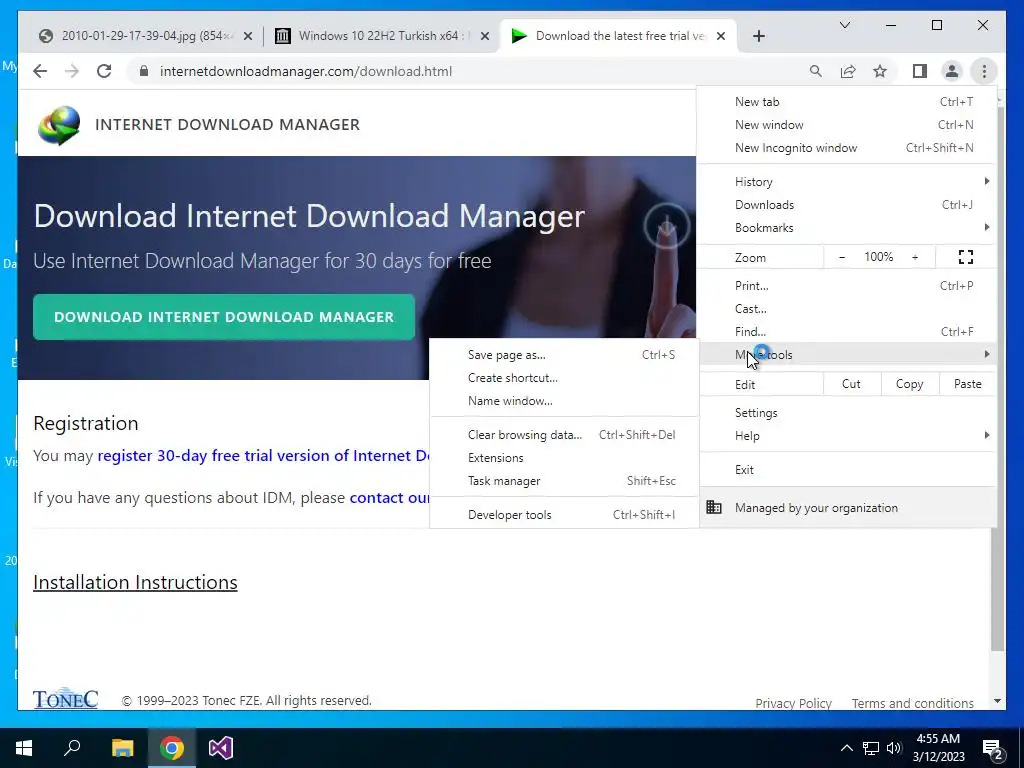The image size is (1024, 768).
Task: Launch Task manager from More tools
Action: click(564, 480)
